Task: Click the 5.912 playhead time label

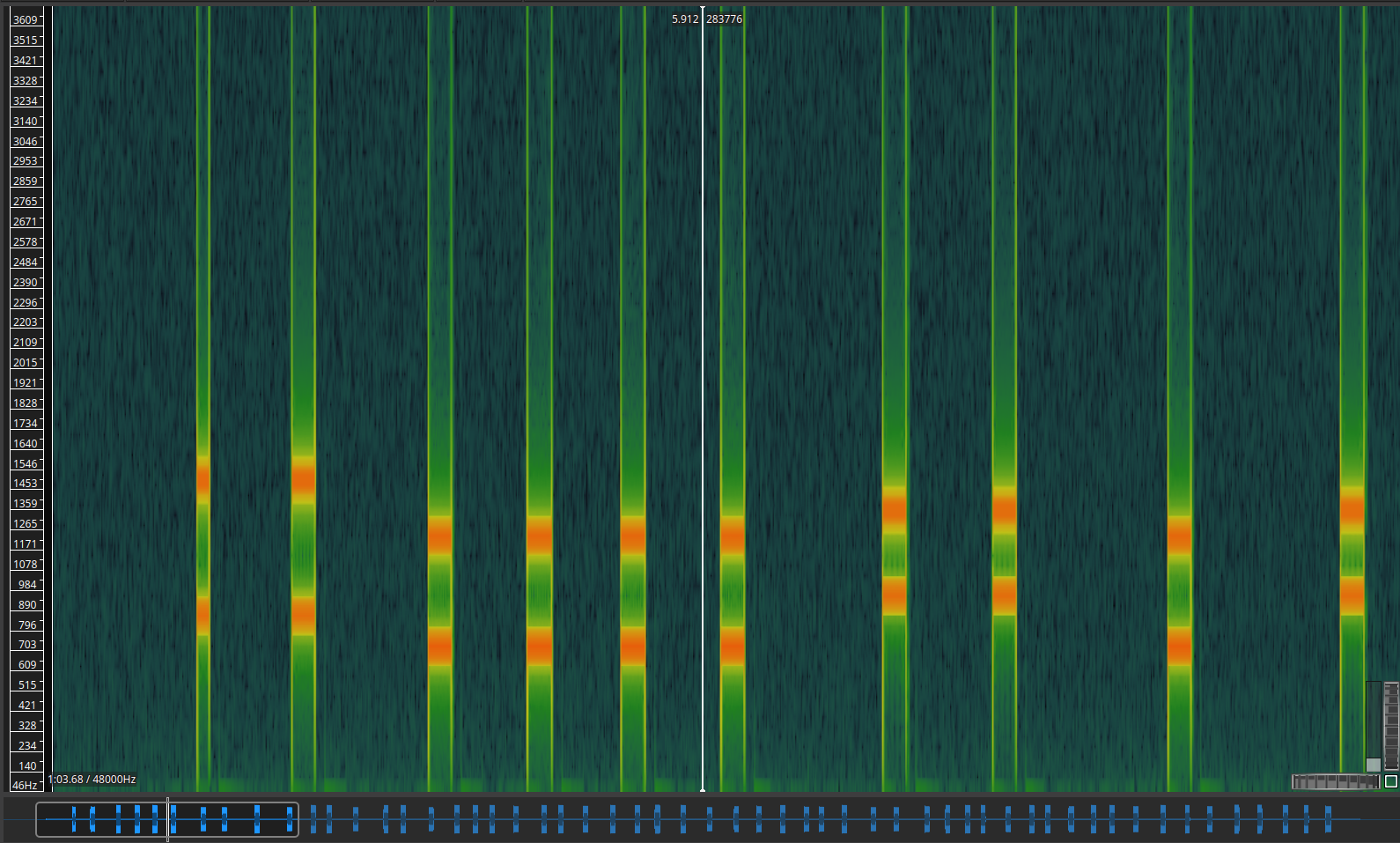Action: [684, 18]
